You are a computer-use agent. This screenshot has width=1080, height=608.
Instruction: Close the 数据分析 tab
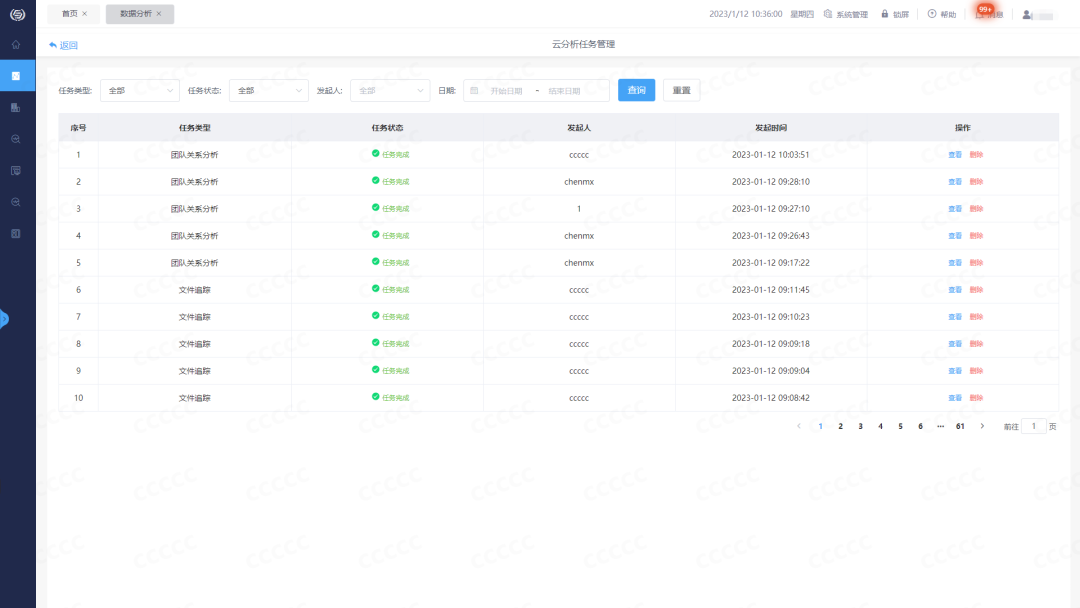coord(159,14)
